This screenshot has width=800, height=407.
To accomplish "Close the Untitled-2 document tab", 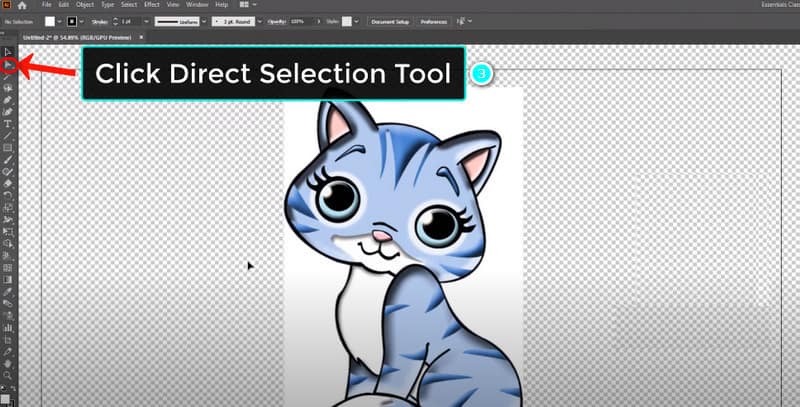I will [141, 37].
